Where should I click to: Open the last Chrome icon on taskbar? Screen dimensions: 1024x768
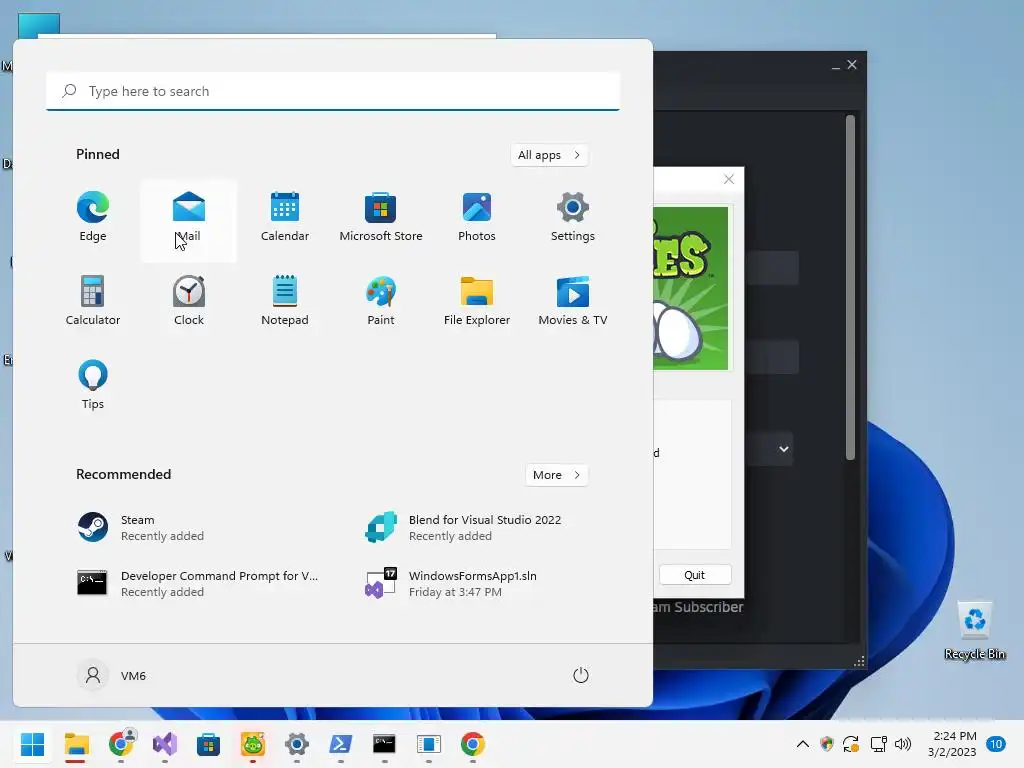473,744
